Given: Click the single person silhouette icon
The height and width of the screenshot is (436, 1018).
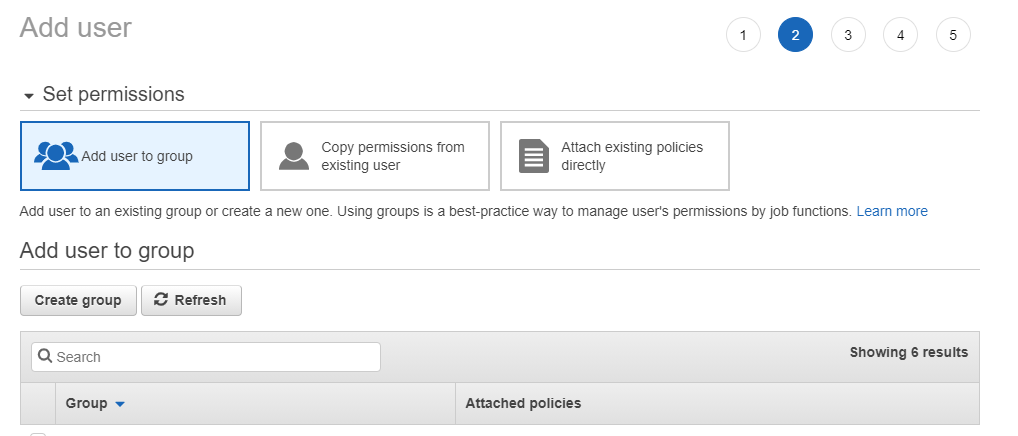Looking at the screenshot, I should click(294, 156).
